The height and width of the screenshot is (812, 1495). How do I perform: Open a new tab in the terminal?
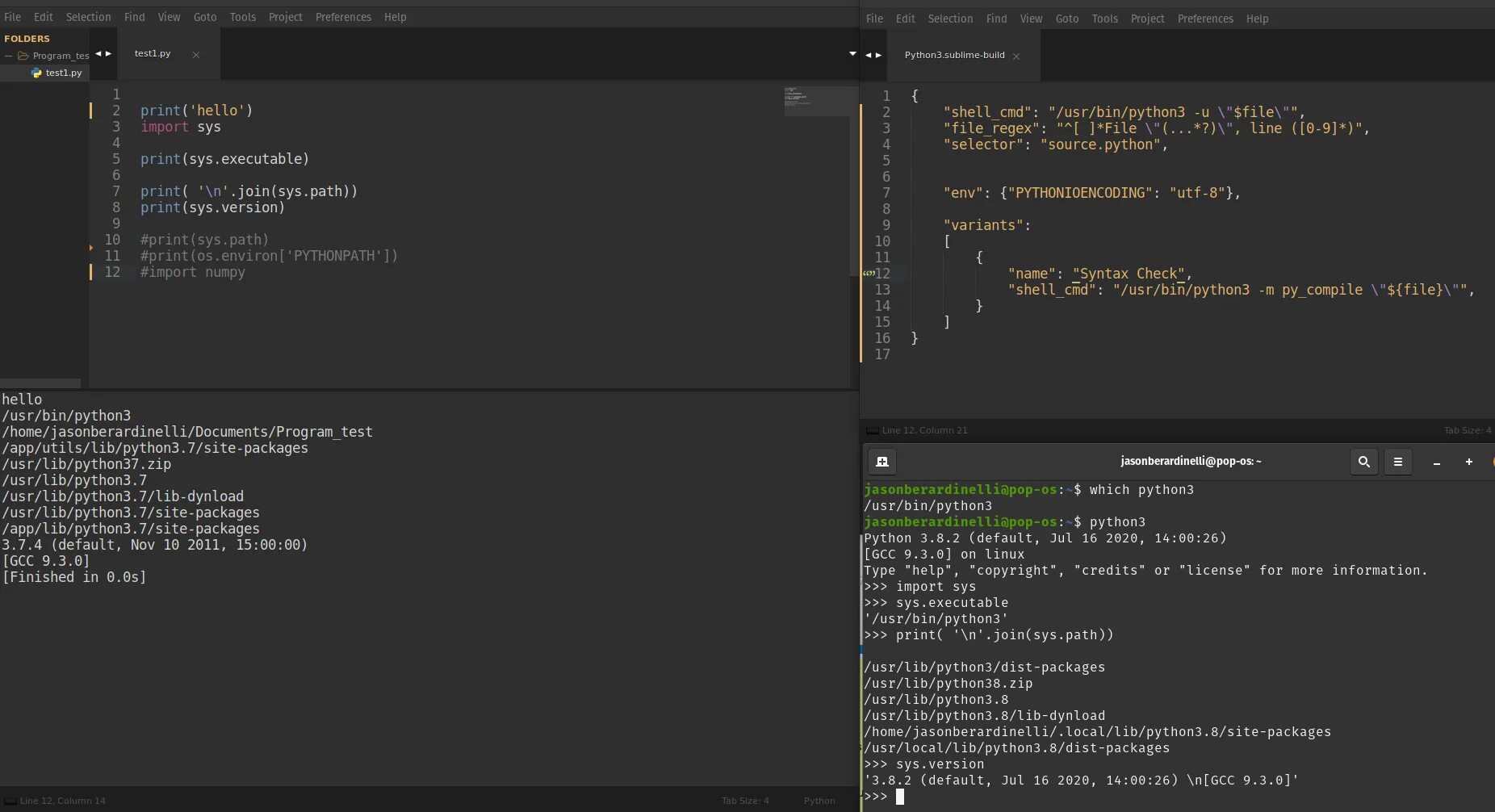[x=882, y=462]
